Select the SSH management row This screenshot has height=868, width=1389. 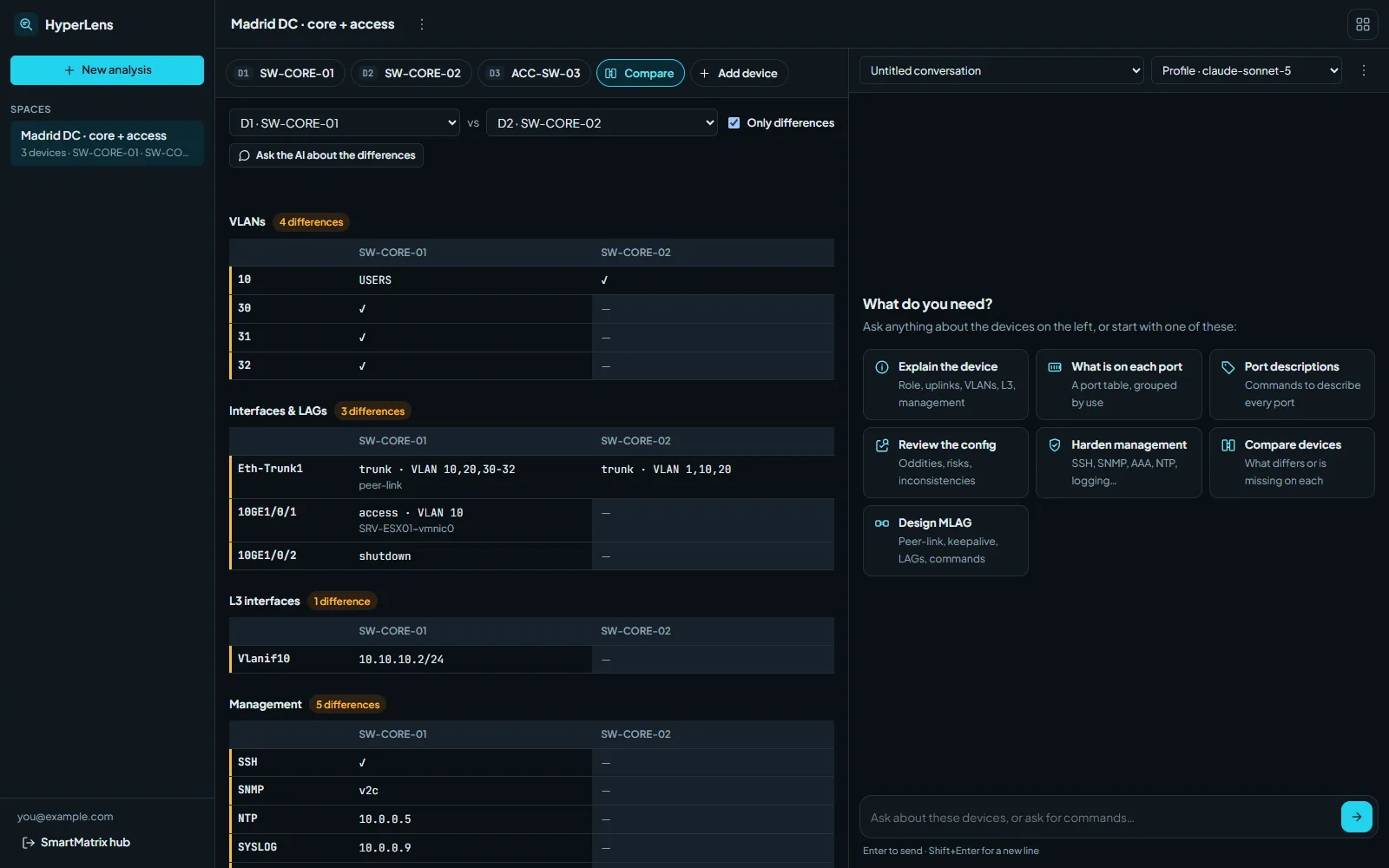(x=531, y=762)
